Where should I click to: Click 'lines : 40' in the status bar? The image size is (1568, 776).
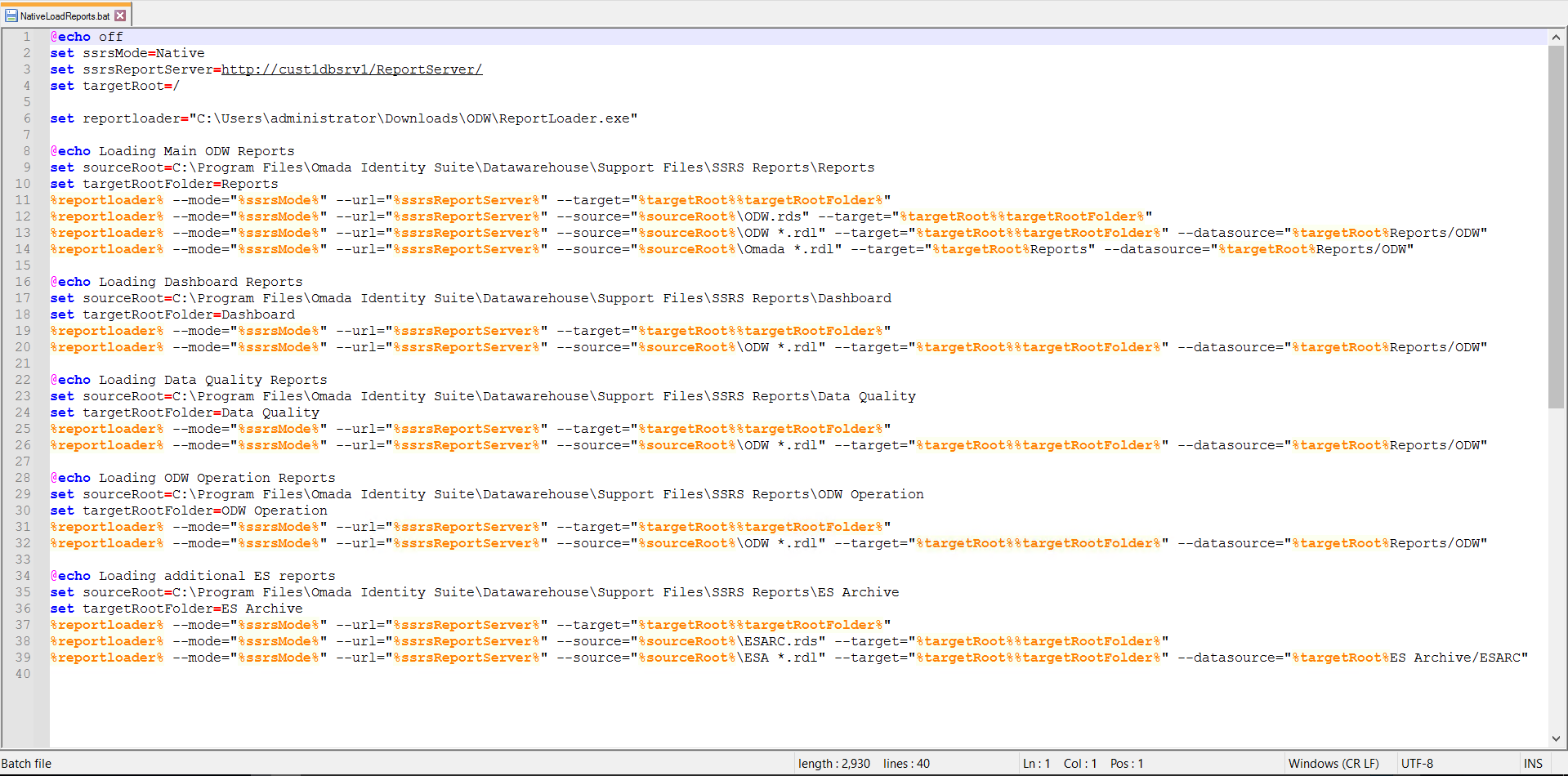click(x=906, y=764)
